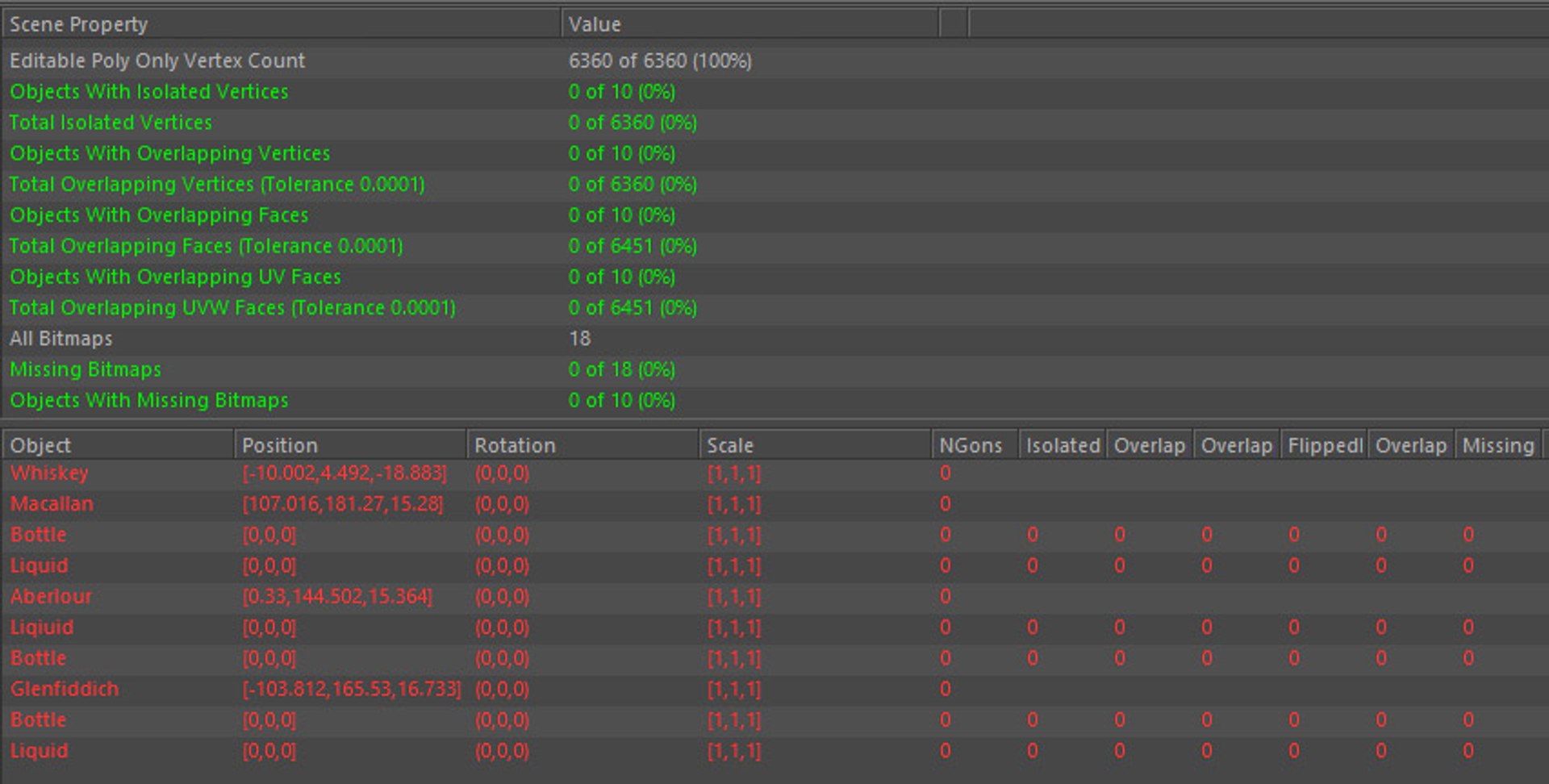This screenshot has width=1549, height=784.
Task: Click the scale '[1,1,1]' in Macallan row
Action: (733, 504)
